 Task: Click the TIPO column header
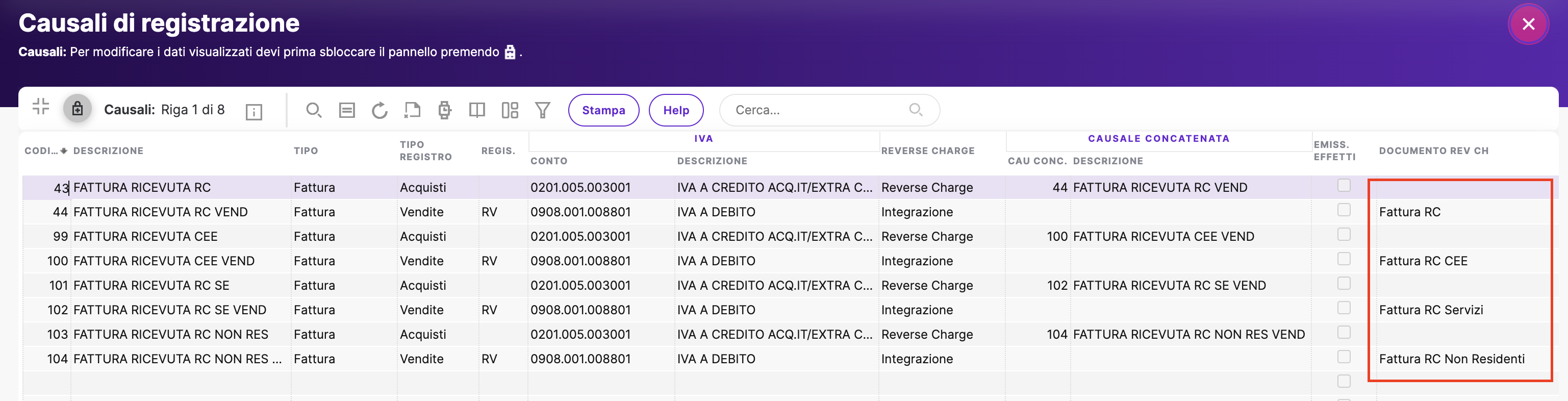tap(306, 151)
